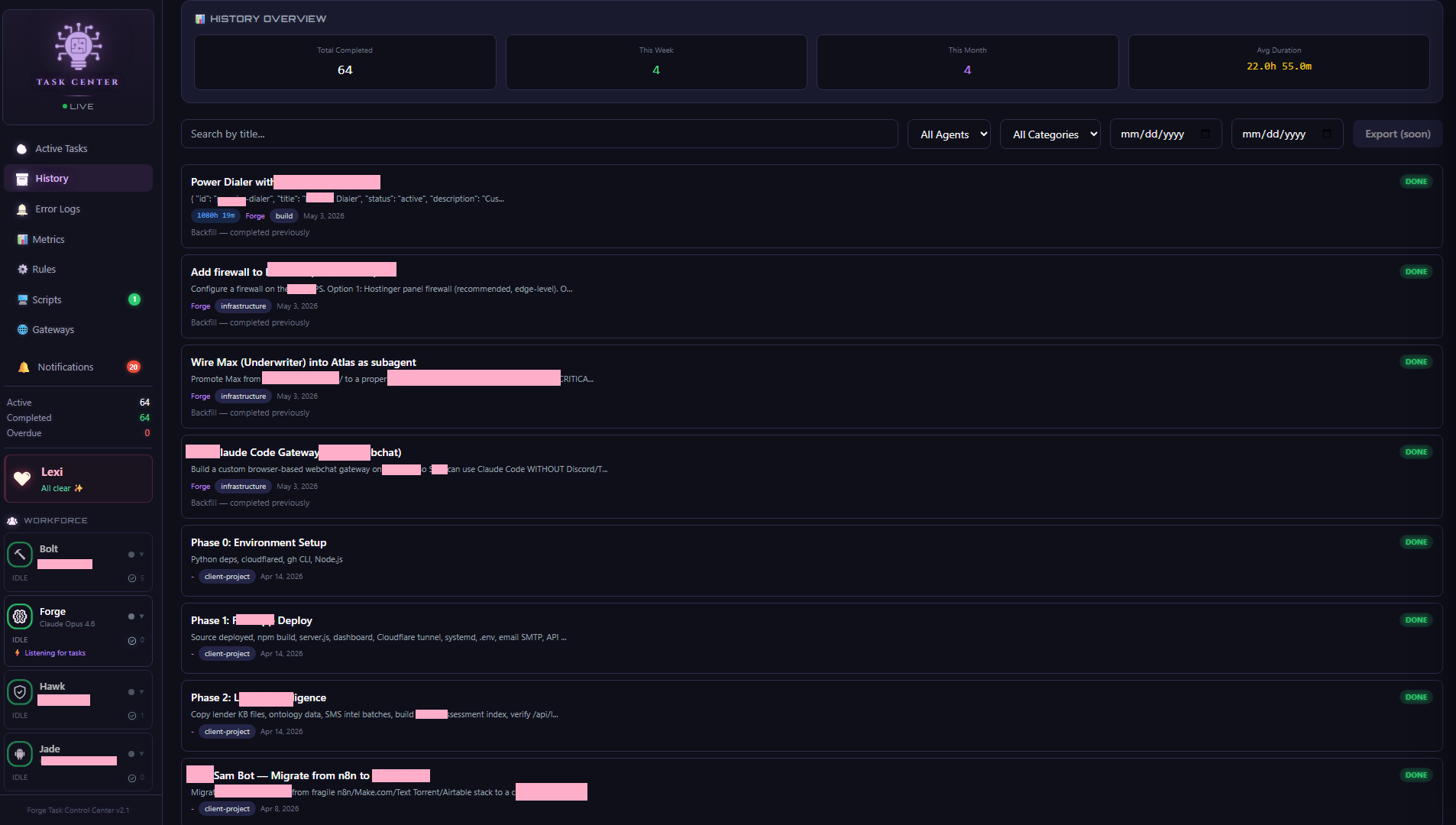The image size is (1456, 825).
Task: Open the end date calendar picker
Action: click(1327, 134)
